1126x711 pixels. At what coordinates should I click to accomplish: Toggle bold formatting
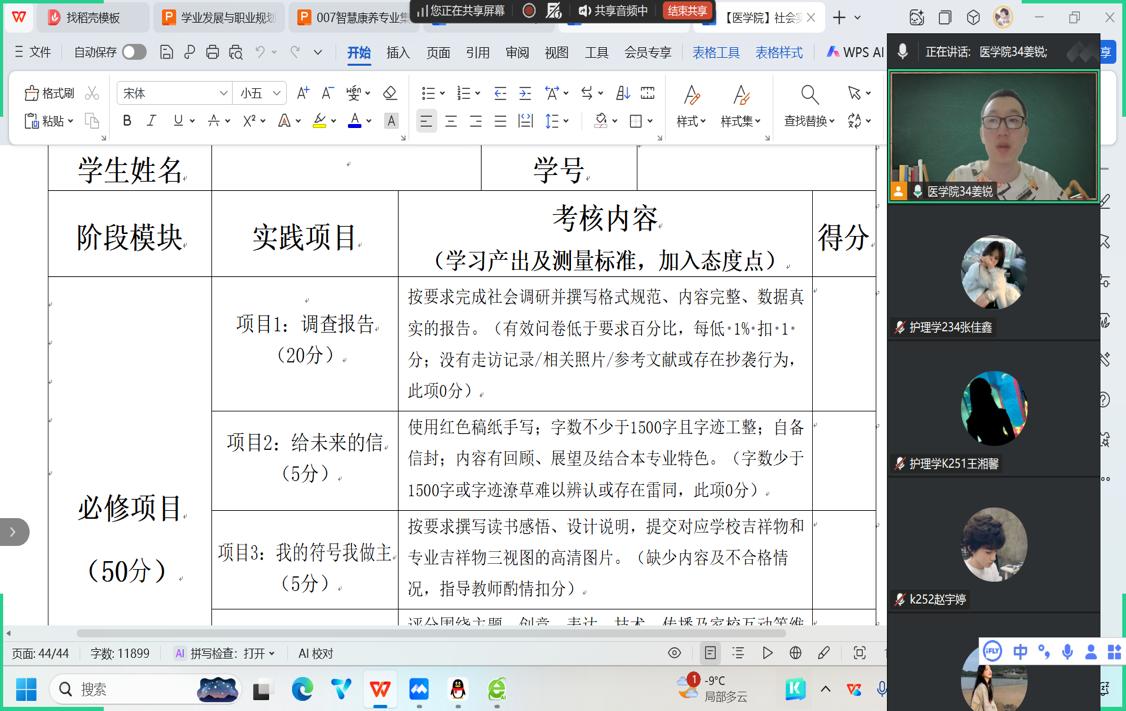pos(127,121)
